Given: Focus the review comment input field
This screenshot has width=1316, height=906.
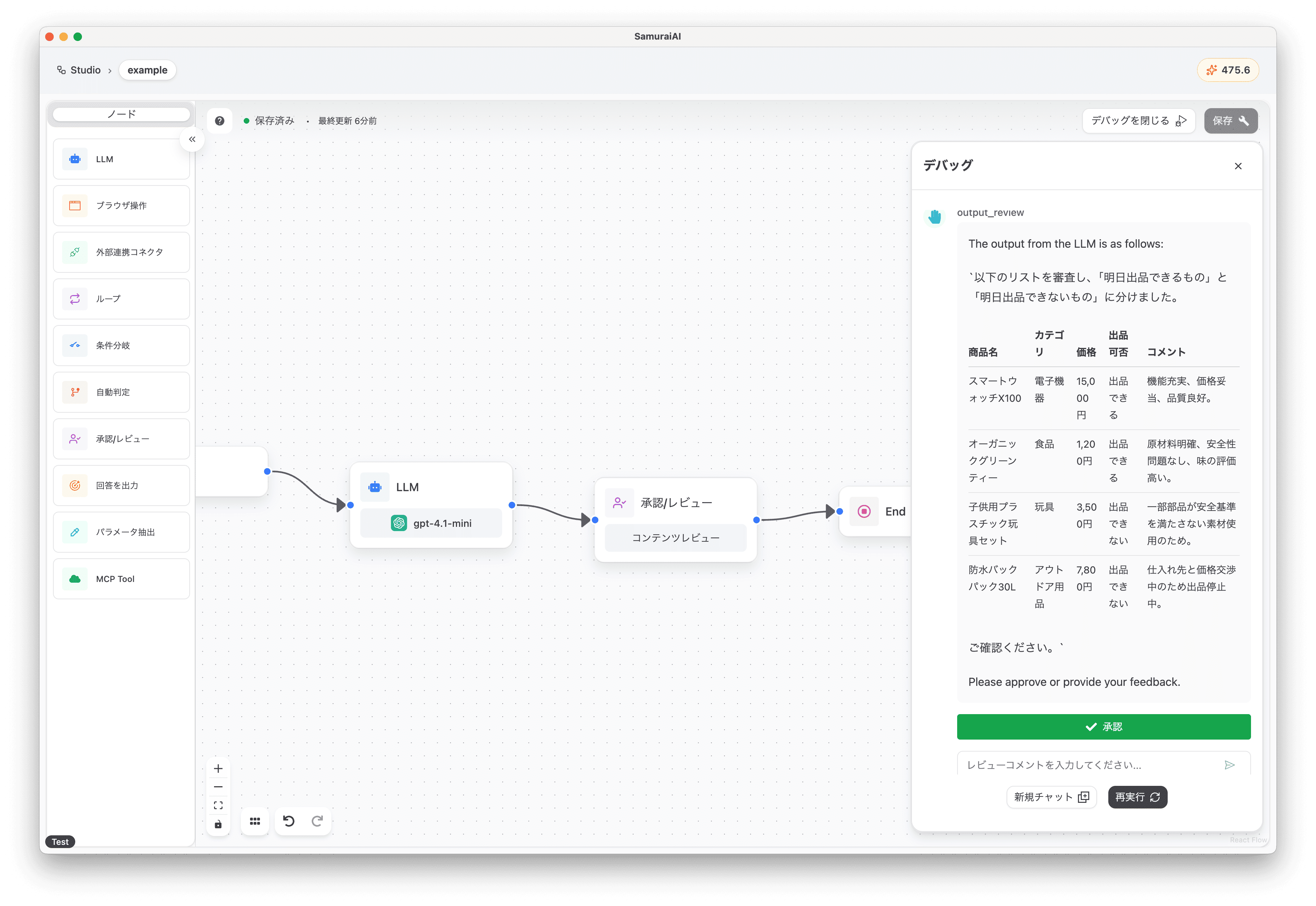Looking at the screenshot, I should click(x=1089, y=765).
